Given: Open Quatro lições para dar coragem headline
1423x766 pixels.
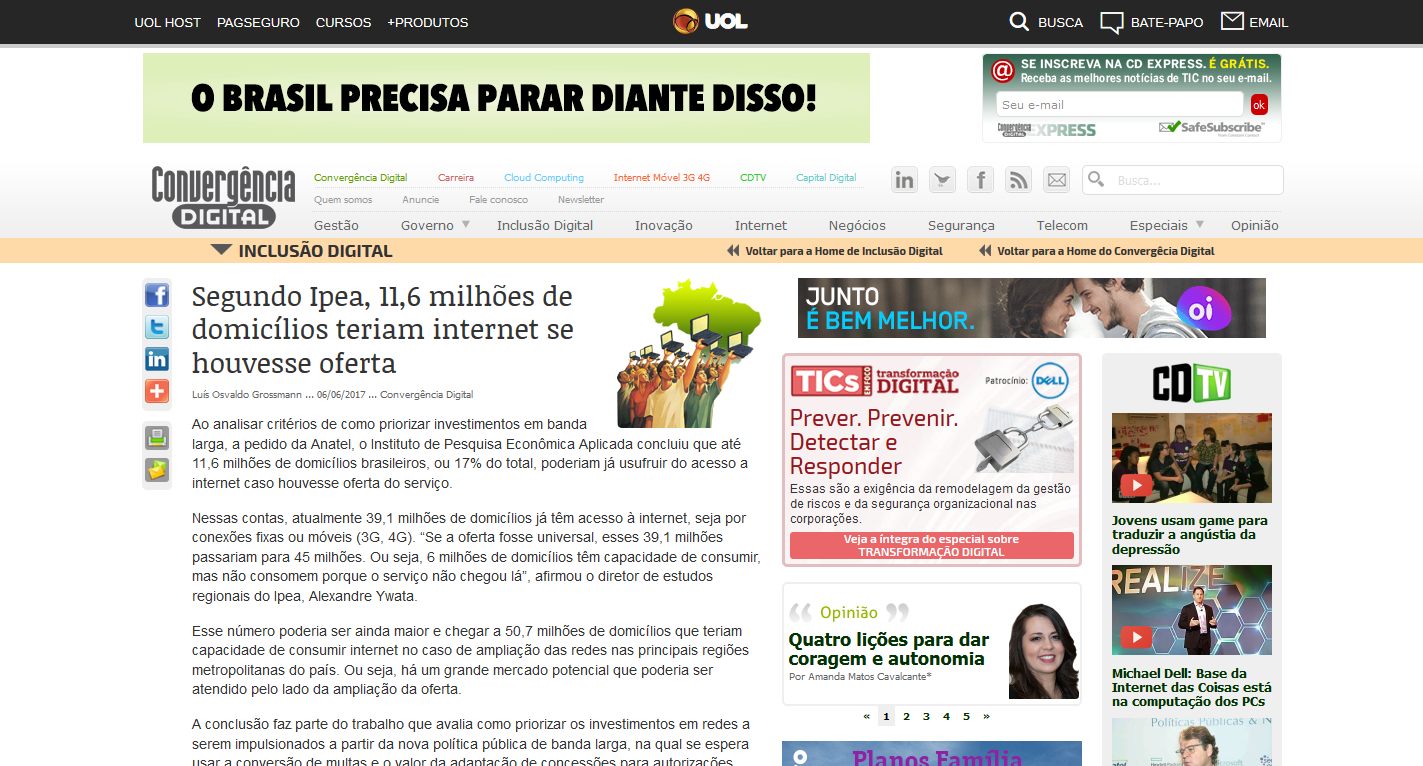Looking at the screenshot, I should tap(889, 649).
